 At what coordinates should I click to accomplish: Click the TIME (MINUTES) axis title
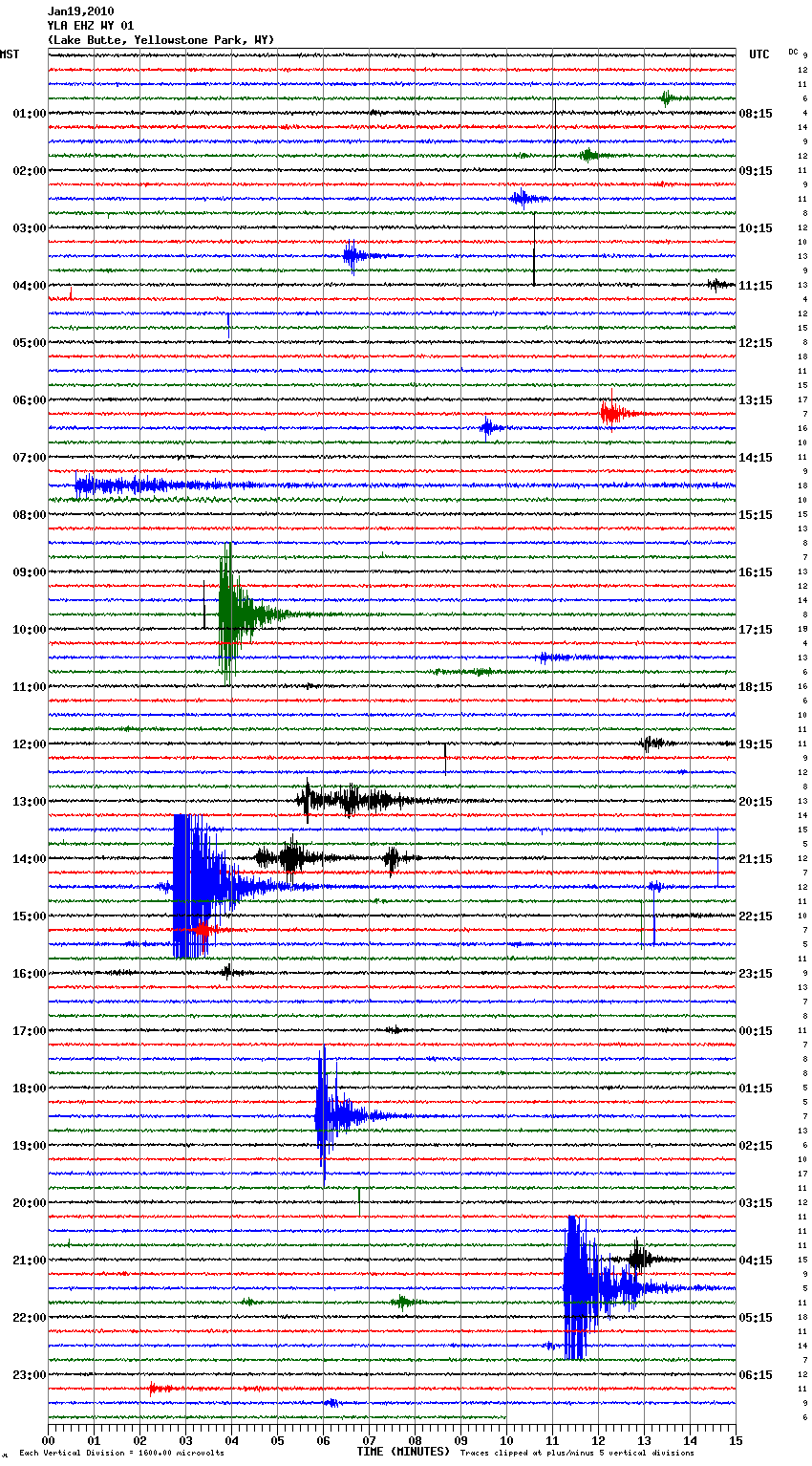pyautogui.click(x=403, y=1452)
